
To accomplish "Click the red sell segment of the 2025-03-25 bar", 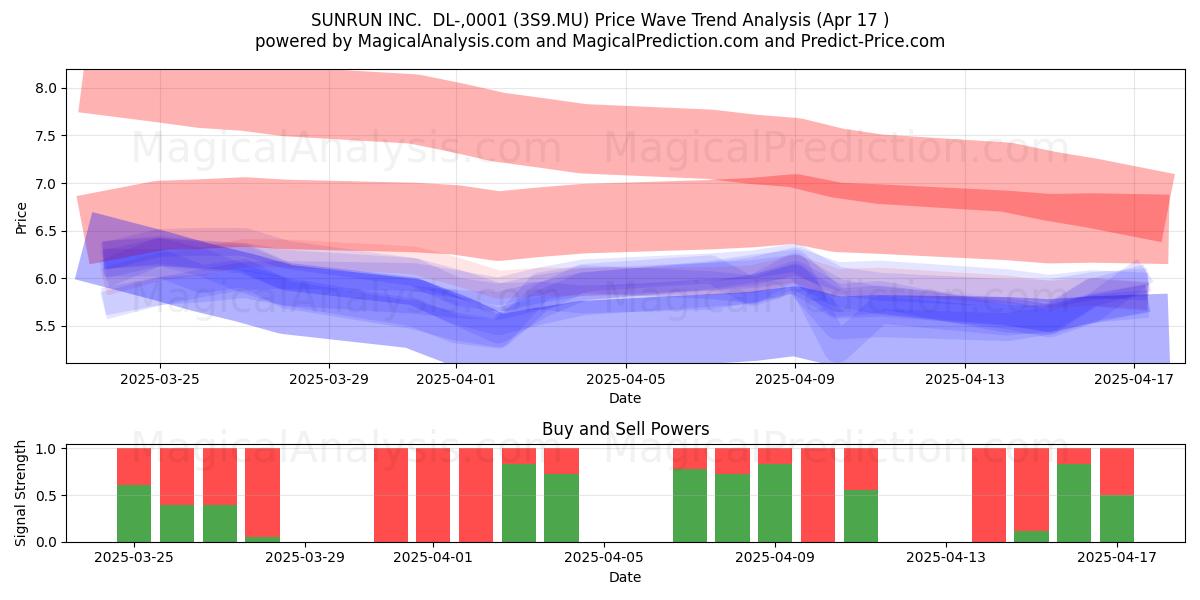I will coord(134,467).
